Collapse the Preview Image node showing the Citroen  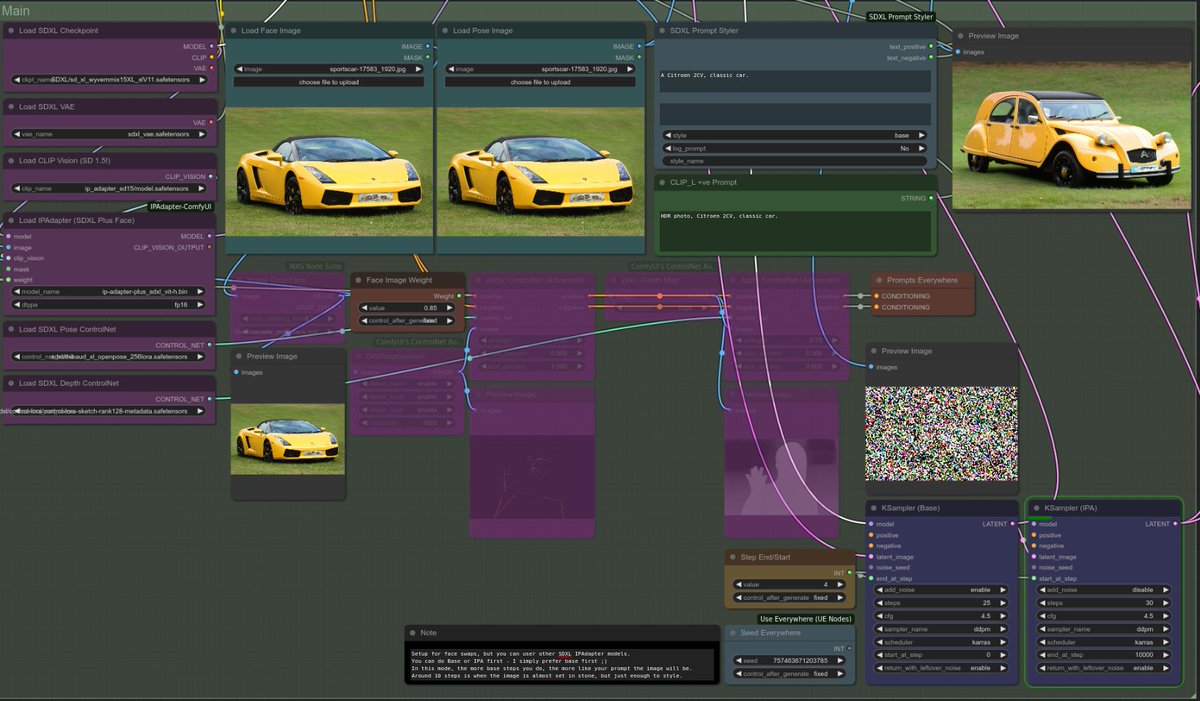(960, 36)
